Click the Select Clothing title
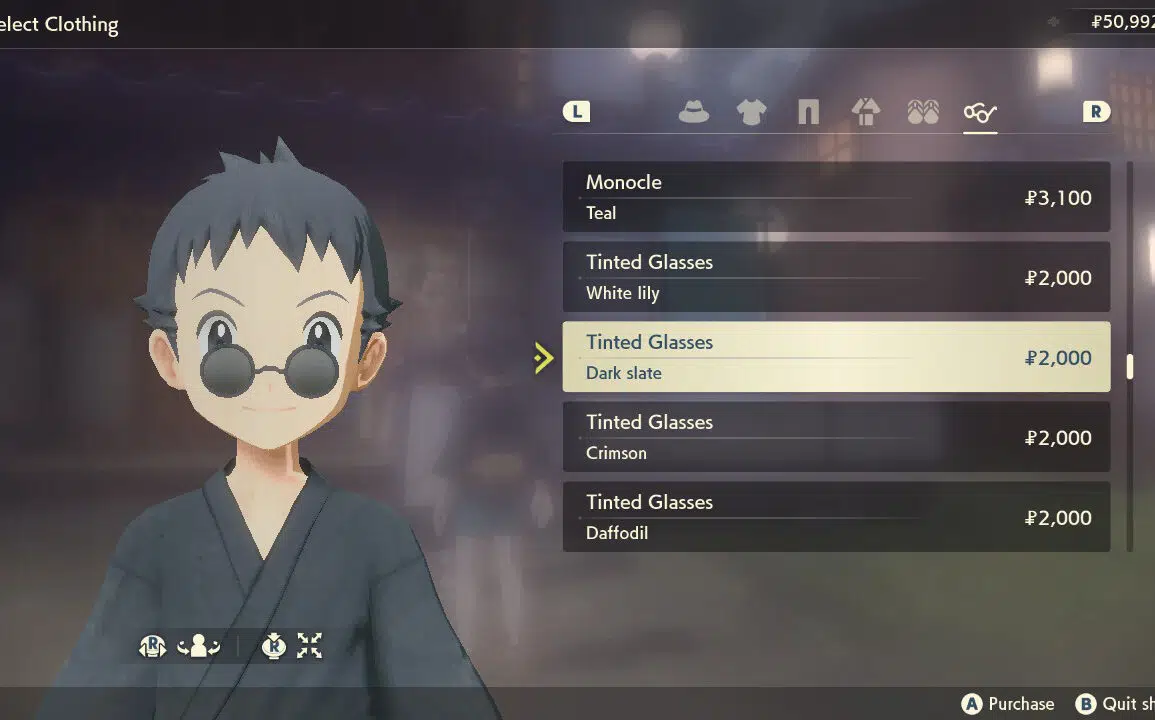Image resolution: width=1155 pixels, height=720 pixels. [59, 24]
